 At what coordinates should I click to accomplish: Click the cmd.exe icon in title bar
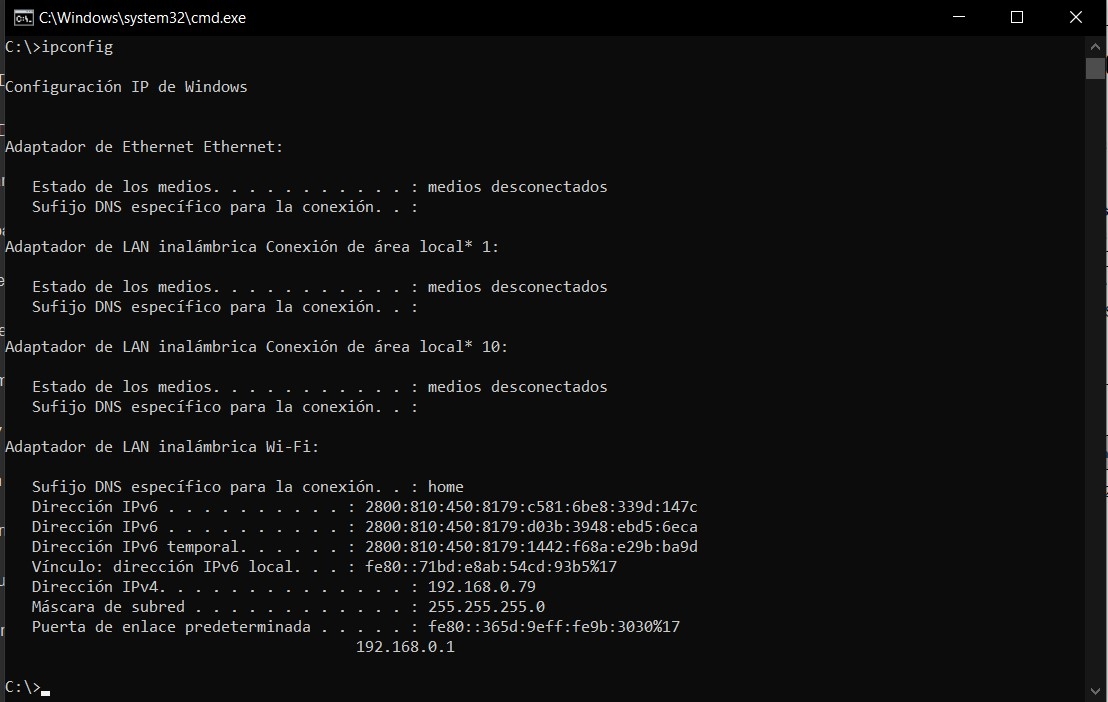pyautogui.click(x=23, y=18)
